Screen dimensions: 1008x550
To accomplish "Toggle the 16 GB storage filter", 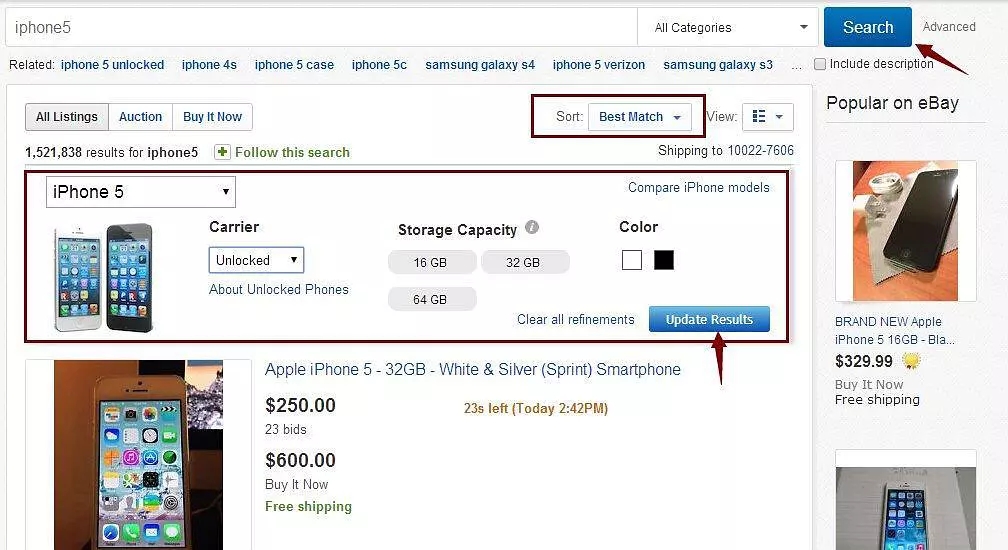I will tap(432, 262).
